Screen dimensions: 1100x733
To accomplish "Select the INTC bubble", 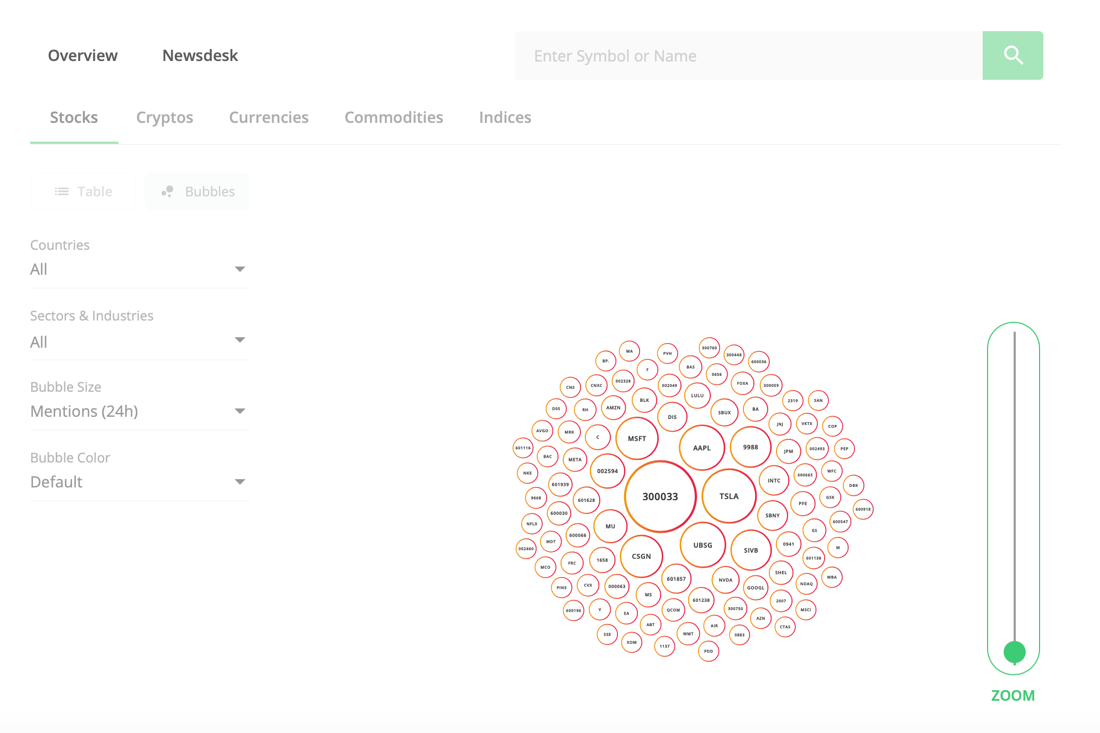I will pyautogui.click(x=774, y=480).
